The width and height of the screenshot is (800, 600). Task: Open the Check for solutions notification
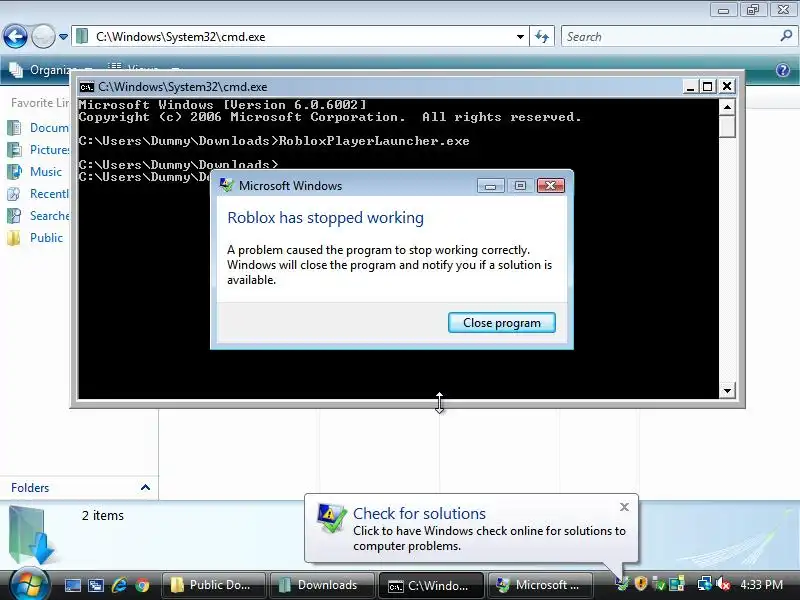pos(471,529)
